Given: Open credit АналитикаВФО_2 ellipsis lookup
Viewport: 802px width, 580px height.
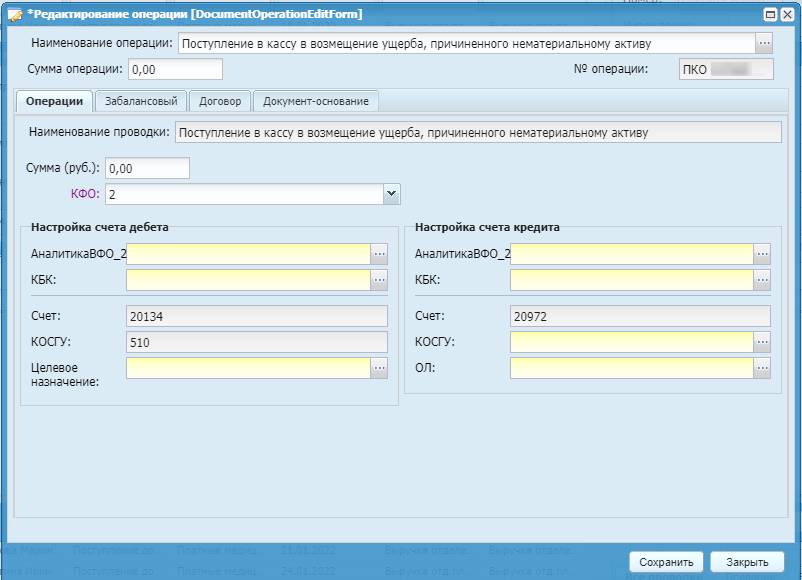Looking at the screenshot, I should tap(762, 254).
